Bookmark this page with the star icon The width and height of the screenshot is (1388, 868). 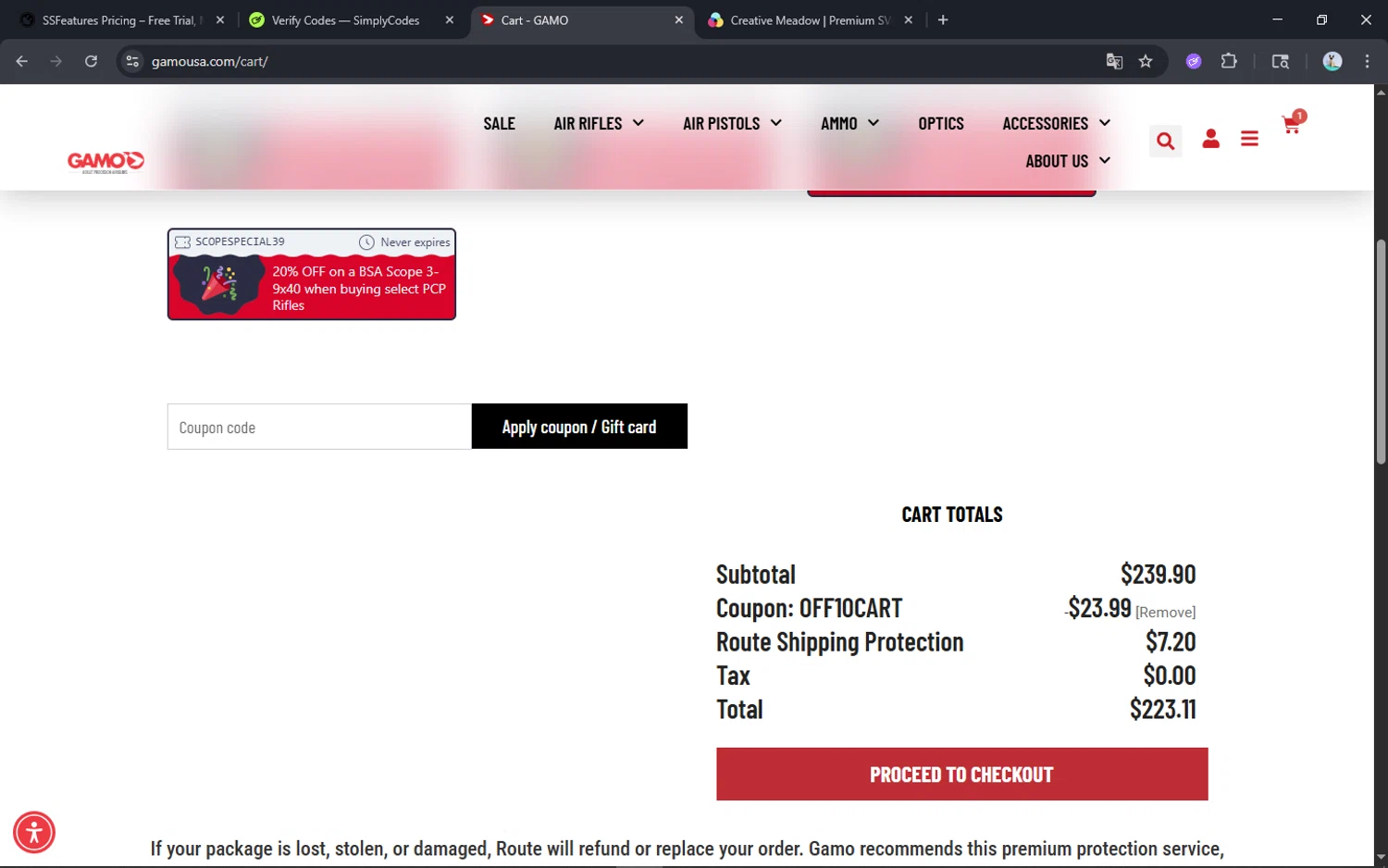tap(1146, 61)
